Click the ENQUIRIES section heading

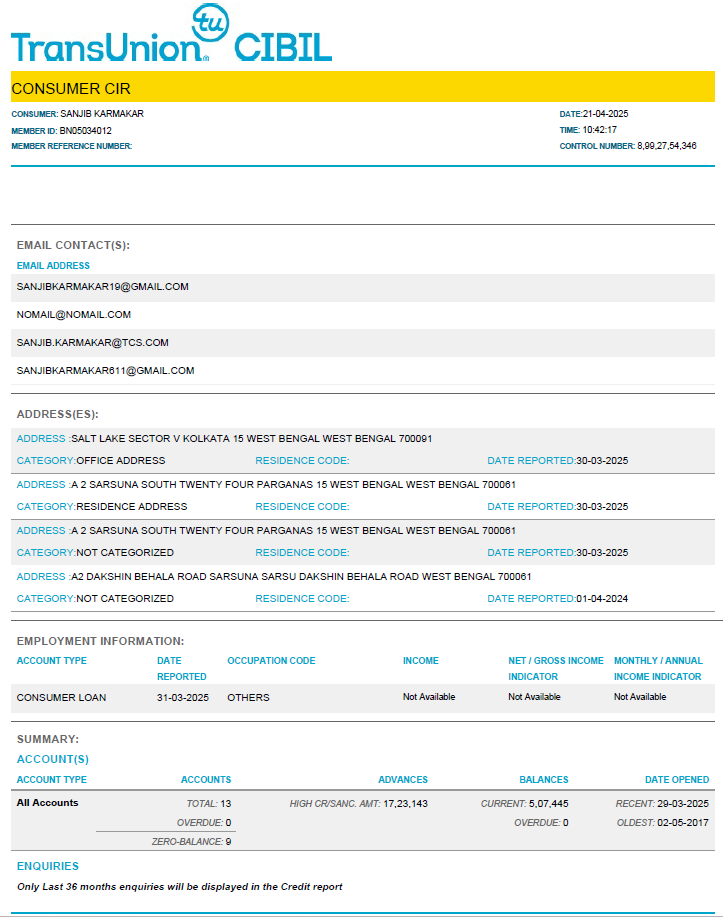coord(48,866)
